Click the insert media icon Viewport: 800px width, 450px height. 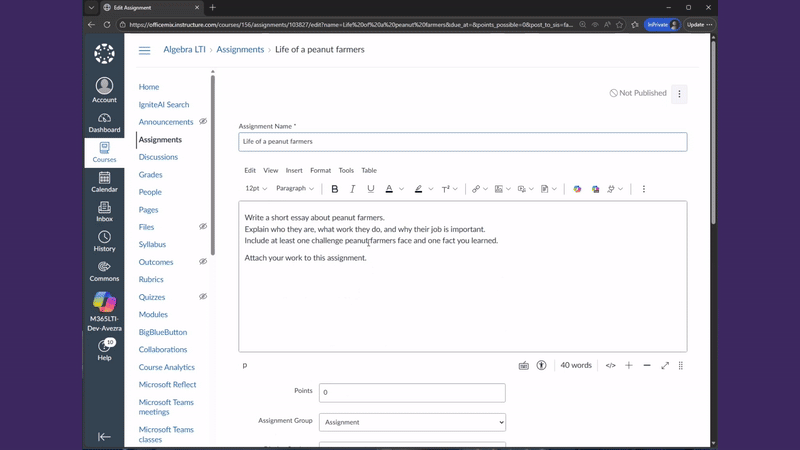[x=521, y=189]
